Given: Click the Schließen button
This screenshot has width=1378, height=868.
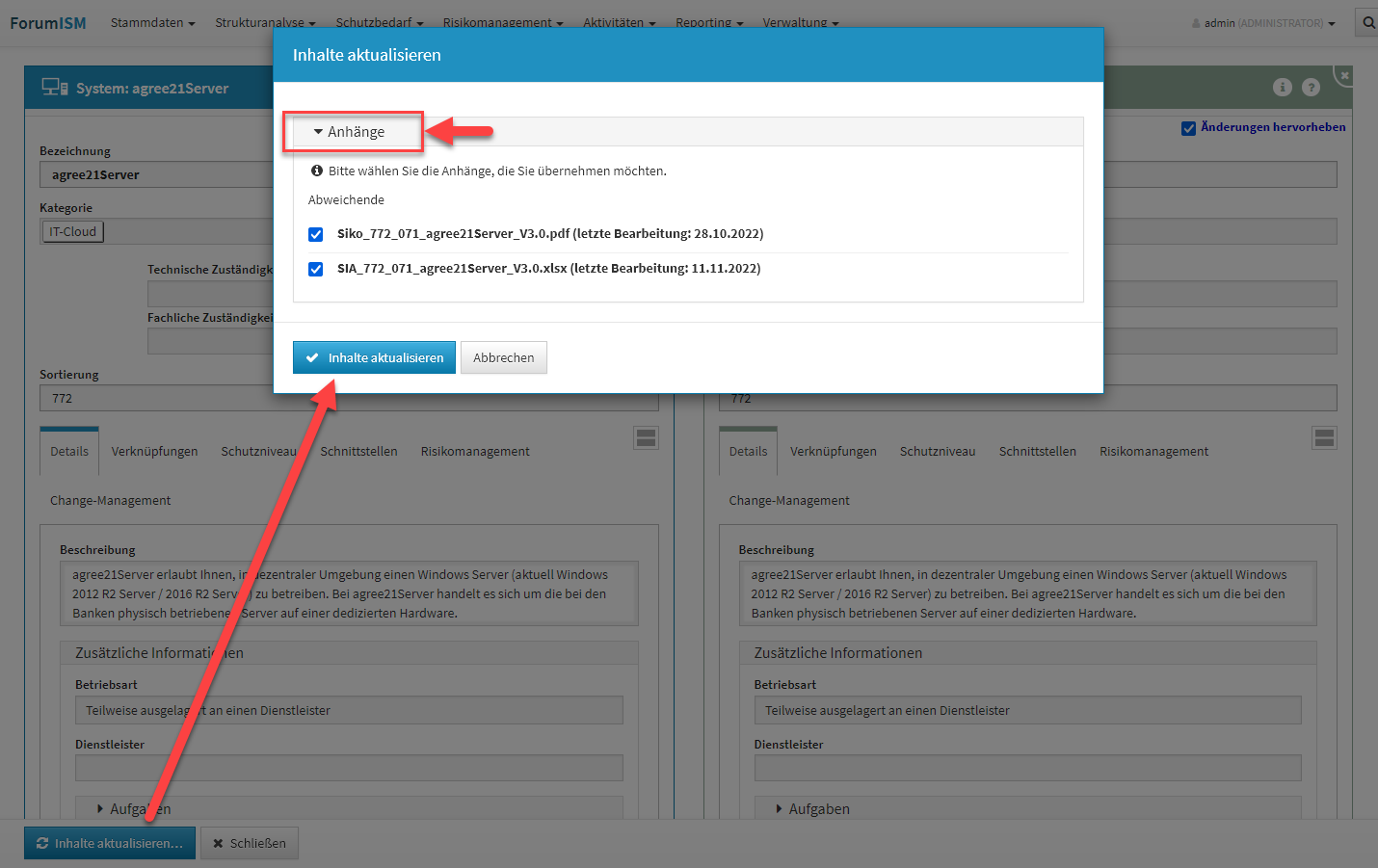Looking at the screenshot, I should [x=250, y=843].
